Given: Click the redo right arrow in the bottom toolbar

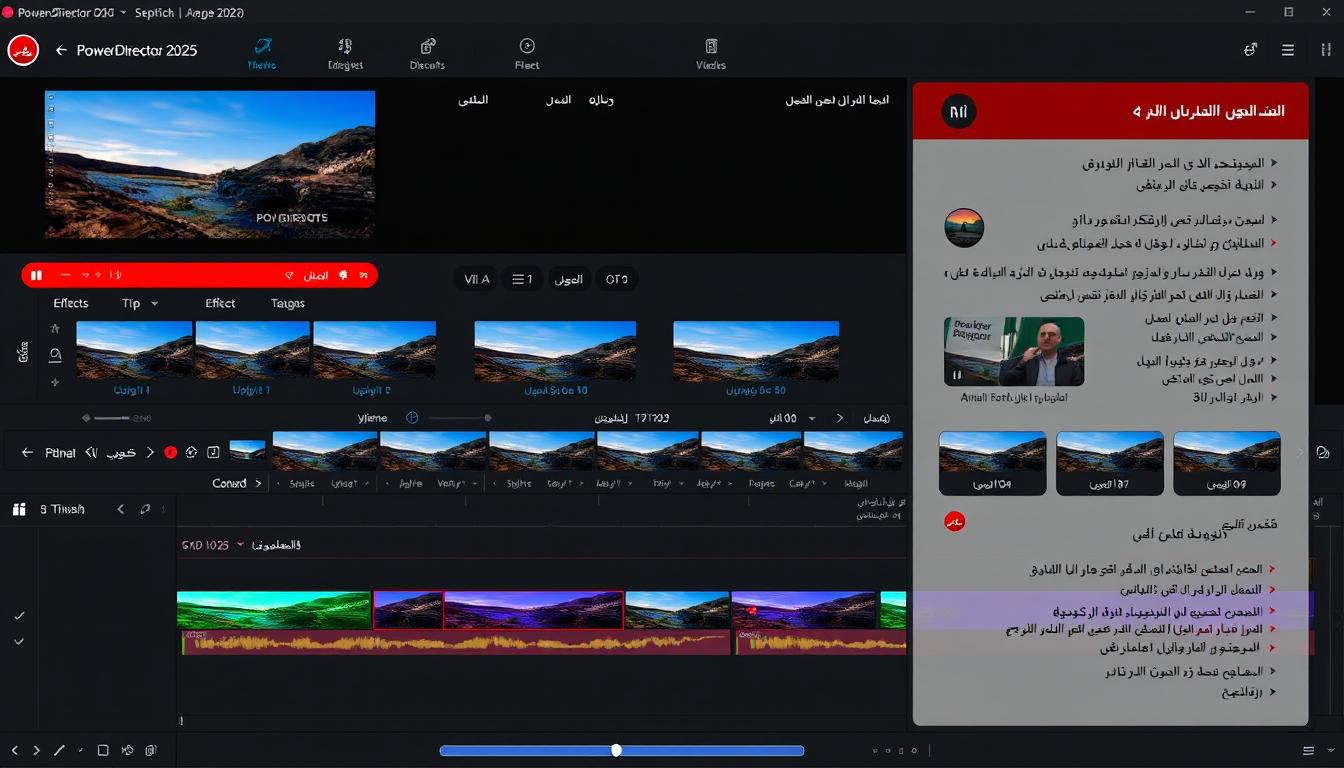Looking at the screenshot, I should 36,750.
